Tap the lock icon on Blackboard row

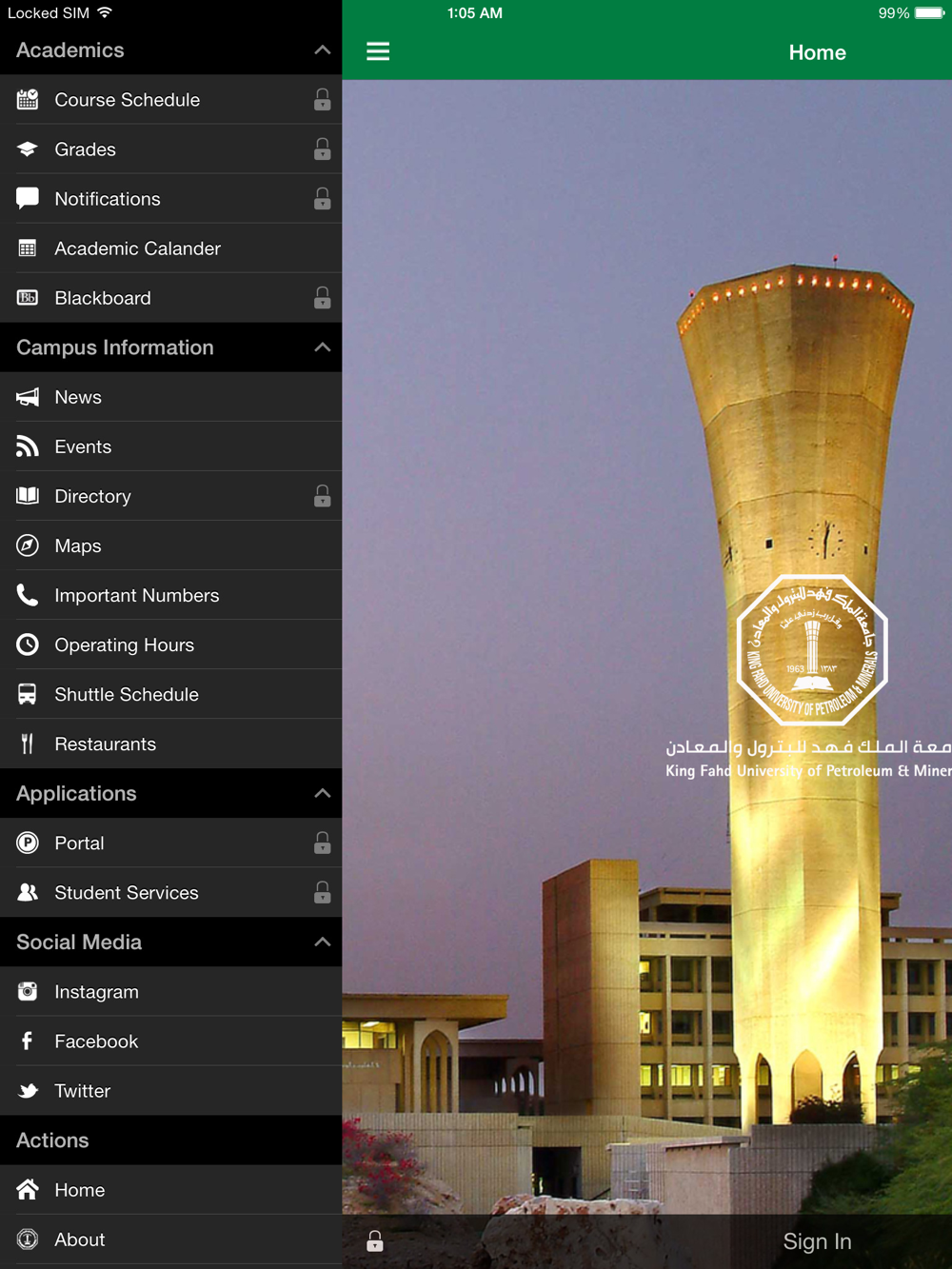[x=323, y=298]
